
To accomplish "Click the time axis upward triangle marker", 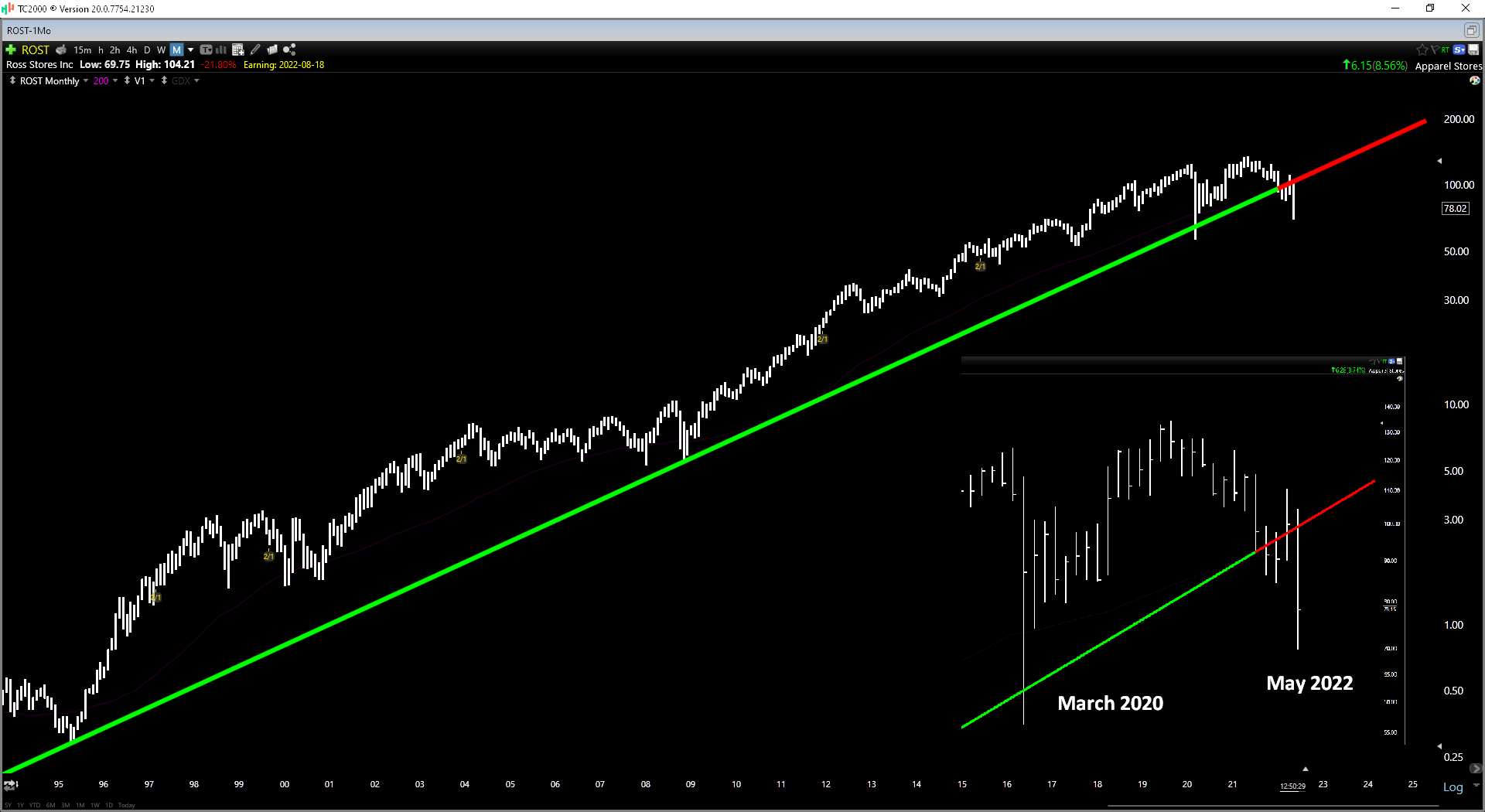I will click(1306, 769).
